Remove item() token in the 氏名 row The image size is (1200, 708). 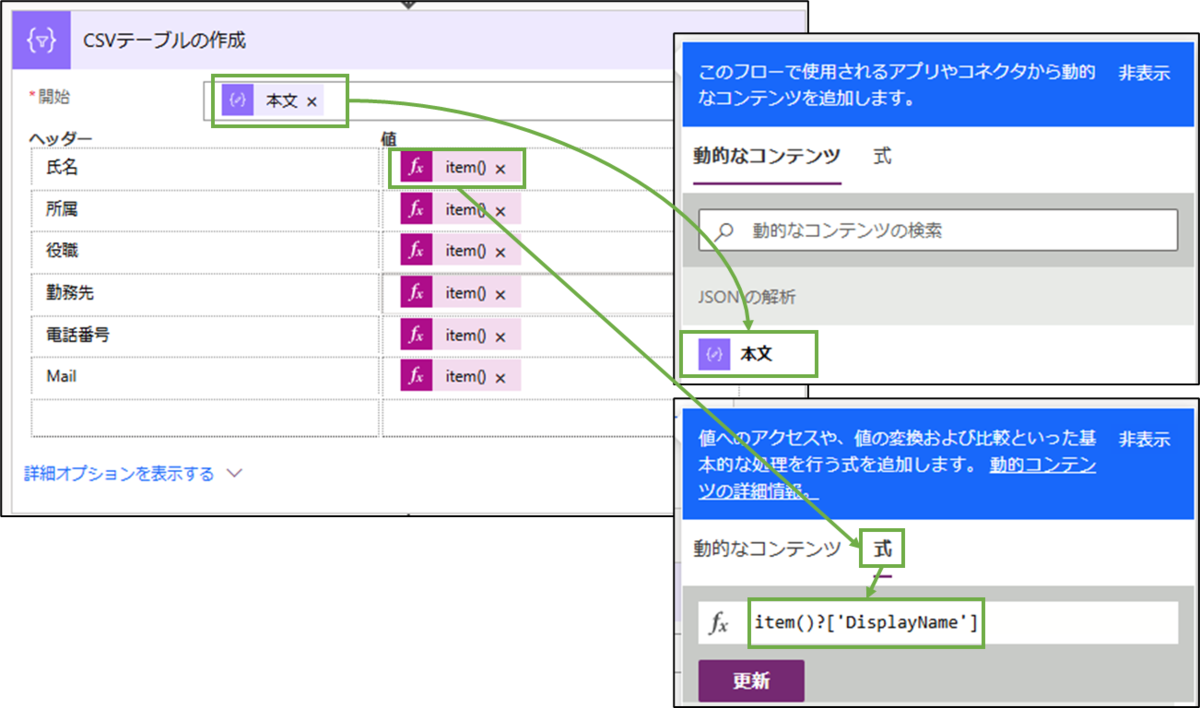500,168
